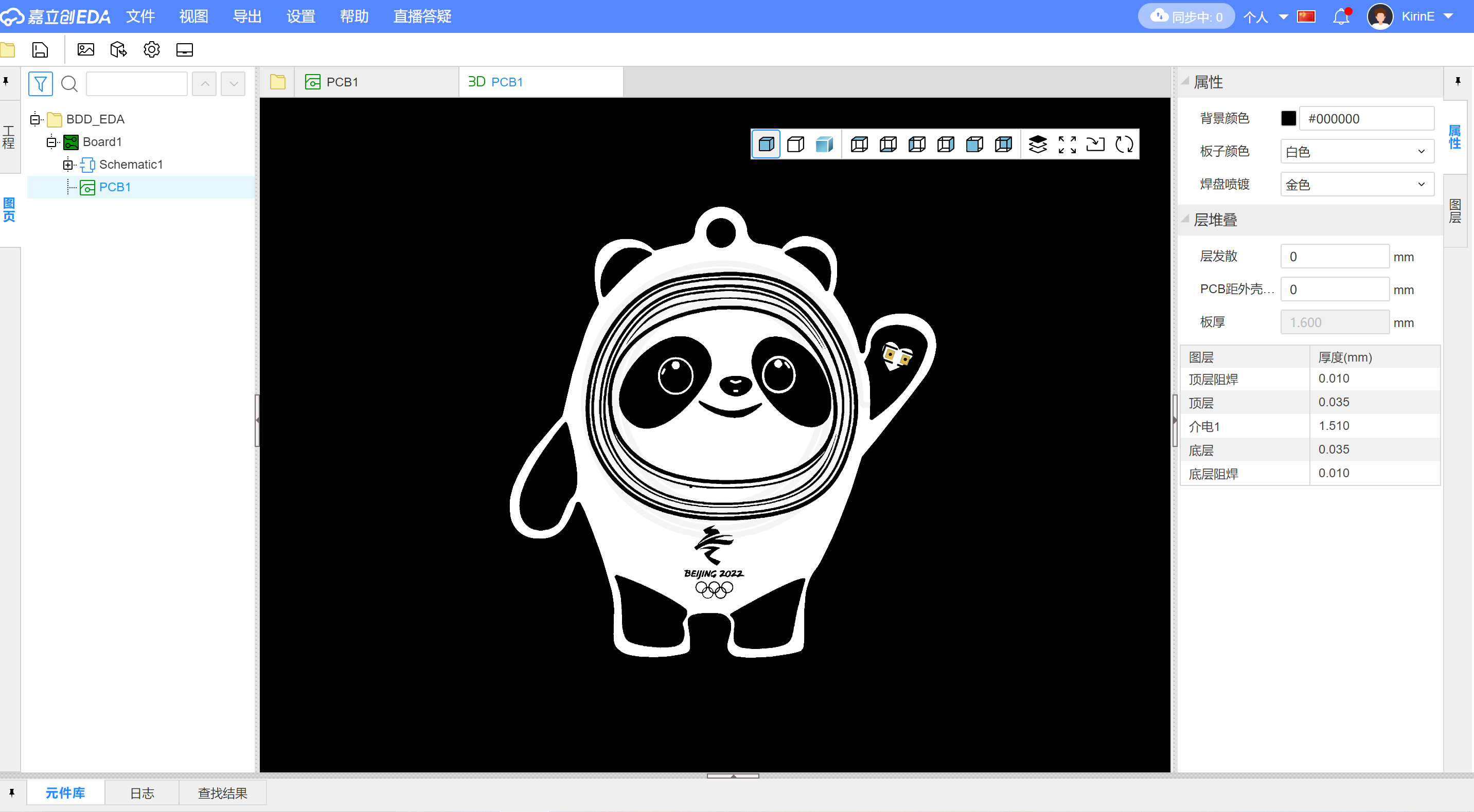
Task: Click the #000000 color value field
Action: coord(1366,118)
